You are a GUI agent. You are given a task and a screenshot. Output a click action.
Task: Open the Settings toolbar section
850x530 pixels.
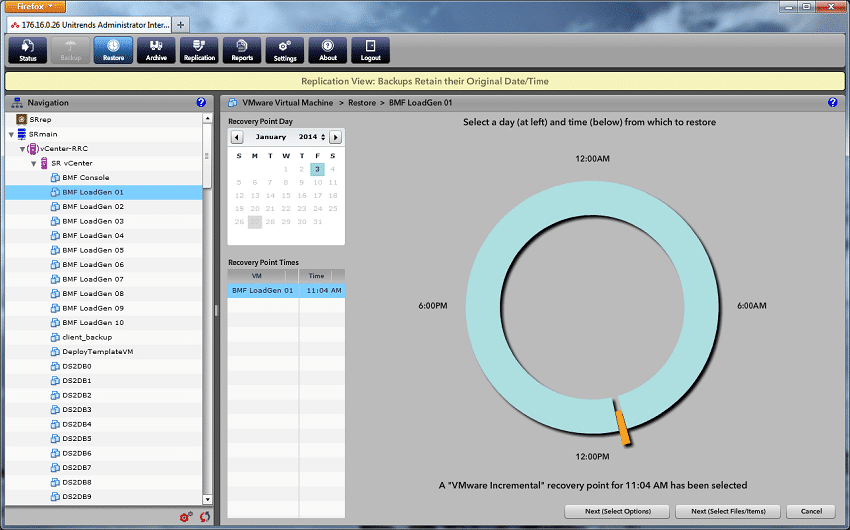click(285, 50)
